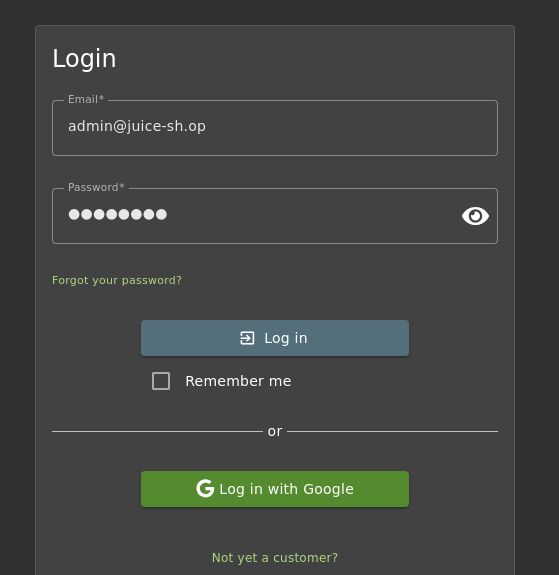The width and height of the screenshot is (559, 575).
Task: Click the divider line left of "or"
Action: (157, 432)
